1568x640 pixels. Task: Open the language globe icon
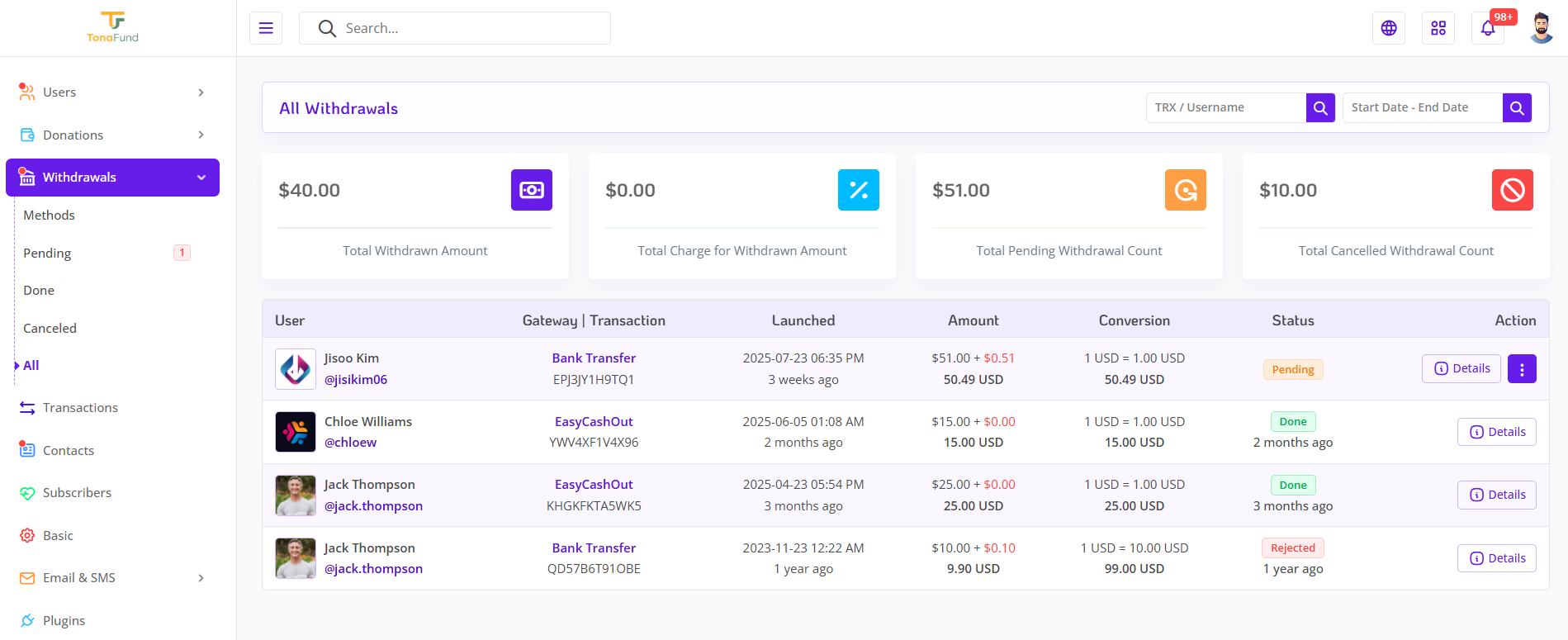pos(1389,28)
